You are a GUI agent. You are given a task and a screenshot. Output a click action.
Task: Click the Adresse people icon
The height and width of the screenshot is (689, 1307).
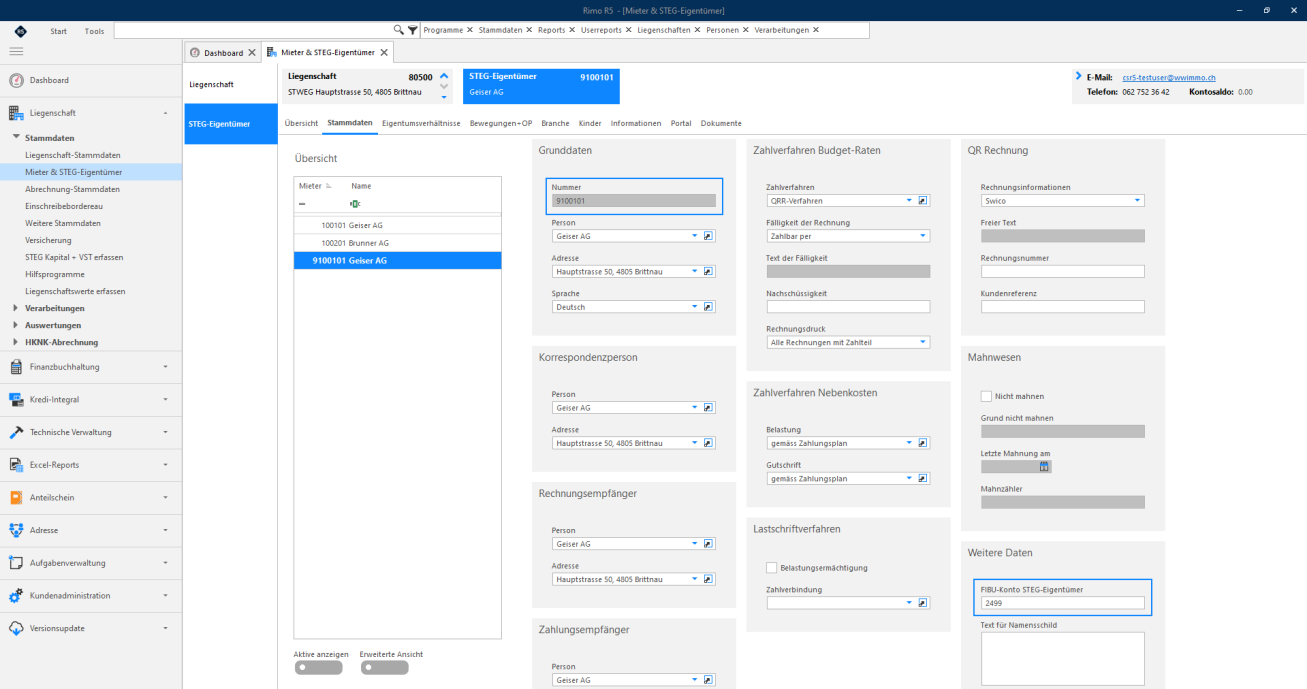tap(16, 530)
